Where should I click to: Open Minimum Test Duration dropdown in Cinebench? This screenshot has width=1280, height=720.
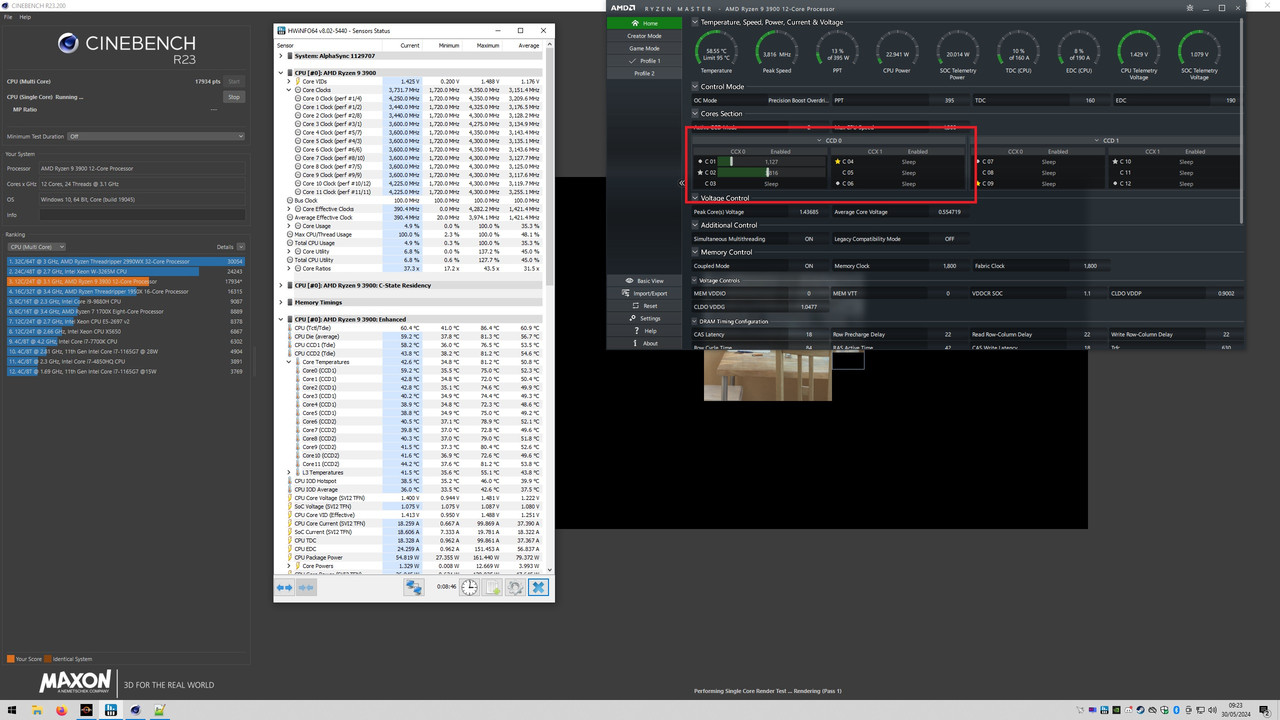pyautogui.click(x=156, y=136)
